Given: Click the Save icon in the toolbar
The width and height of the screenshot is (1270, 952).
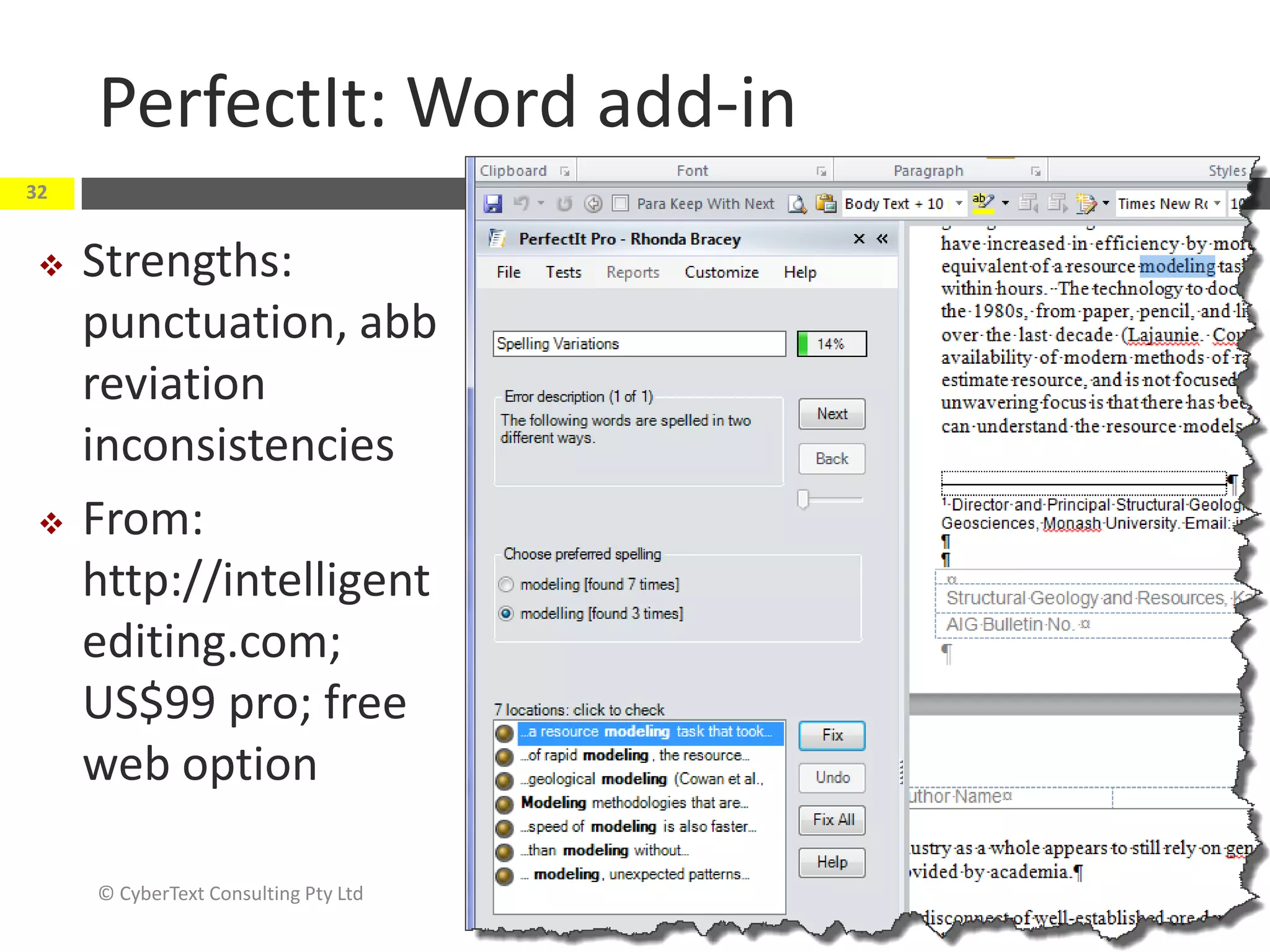Looking at the screenshot, I should (493, 203).
